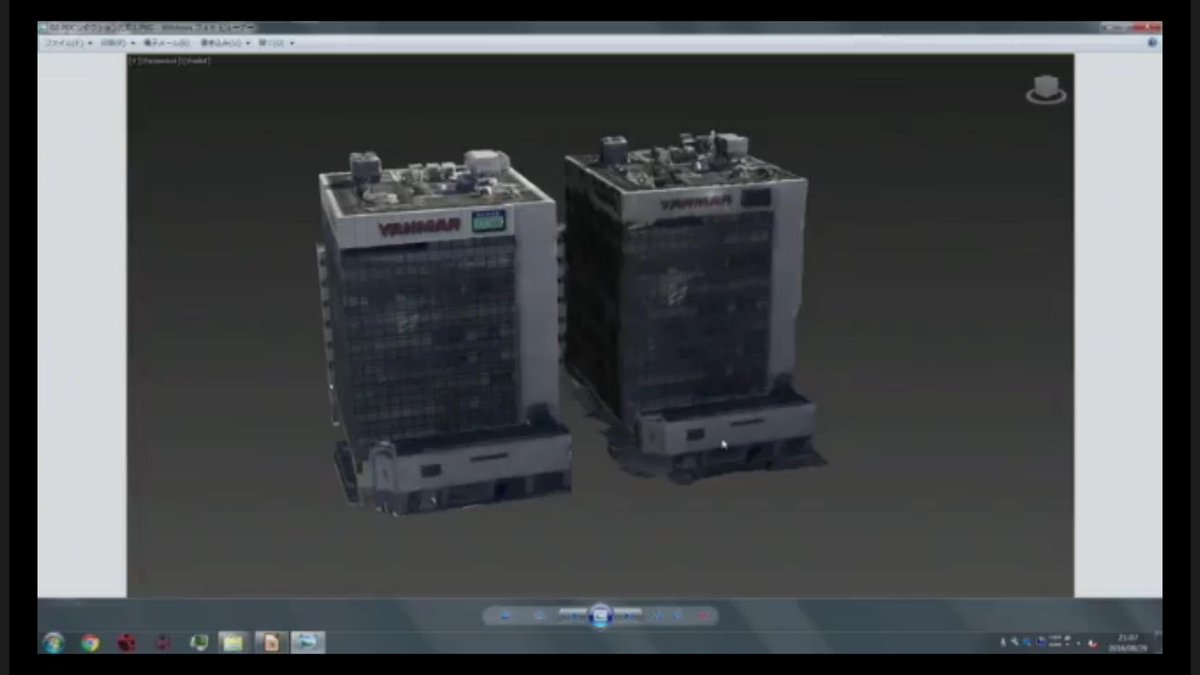Open the 電子メール(E) email menu item
1200x675 pixels.
(x=167, y=43)
